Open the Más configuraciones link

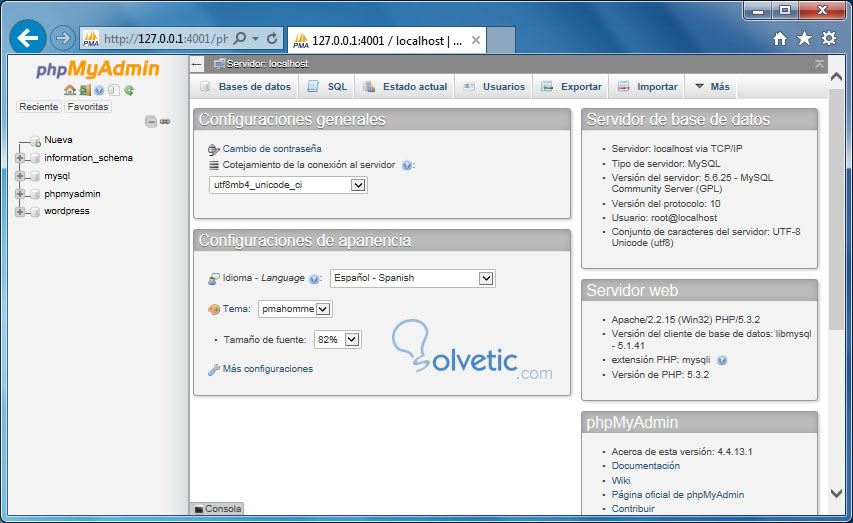point(268,369)
